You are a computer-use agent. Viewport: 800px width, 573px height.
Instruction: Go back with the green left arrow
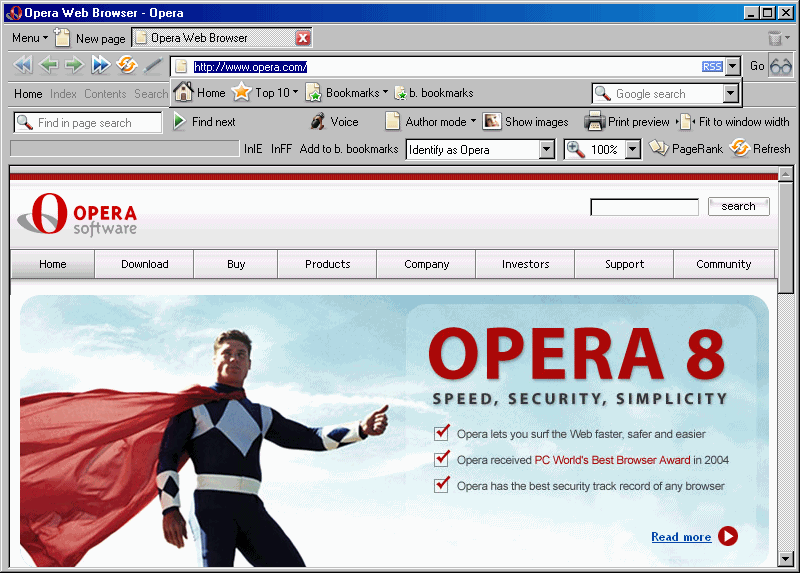point(49,65)
